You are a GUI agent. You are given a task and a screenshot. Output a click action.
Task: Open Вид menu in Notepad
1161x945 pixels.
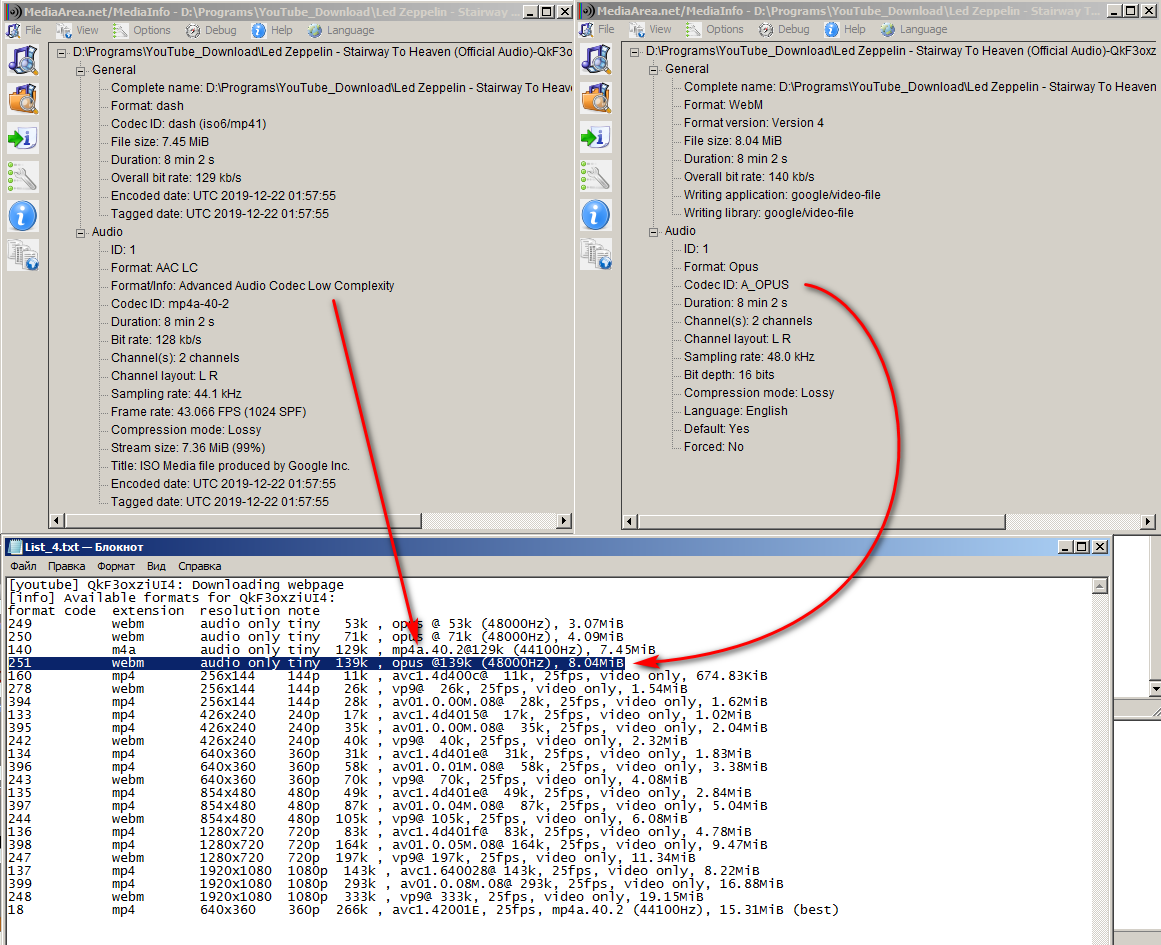(x=156, y=566)
